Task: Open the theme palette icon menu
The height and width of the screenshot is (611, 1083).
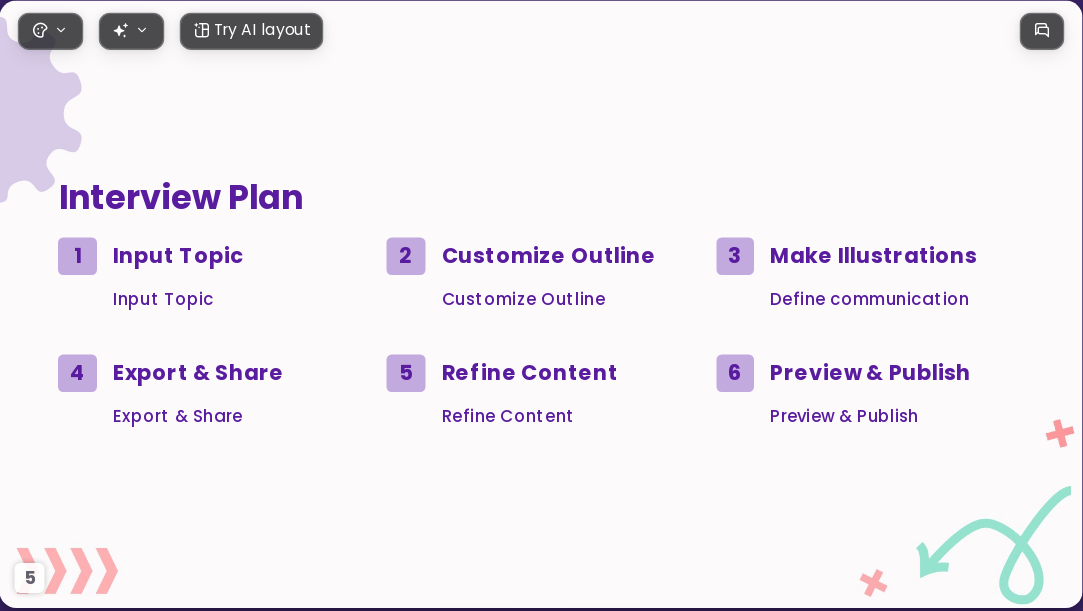Action: point(40,30)
